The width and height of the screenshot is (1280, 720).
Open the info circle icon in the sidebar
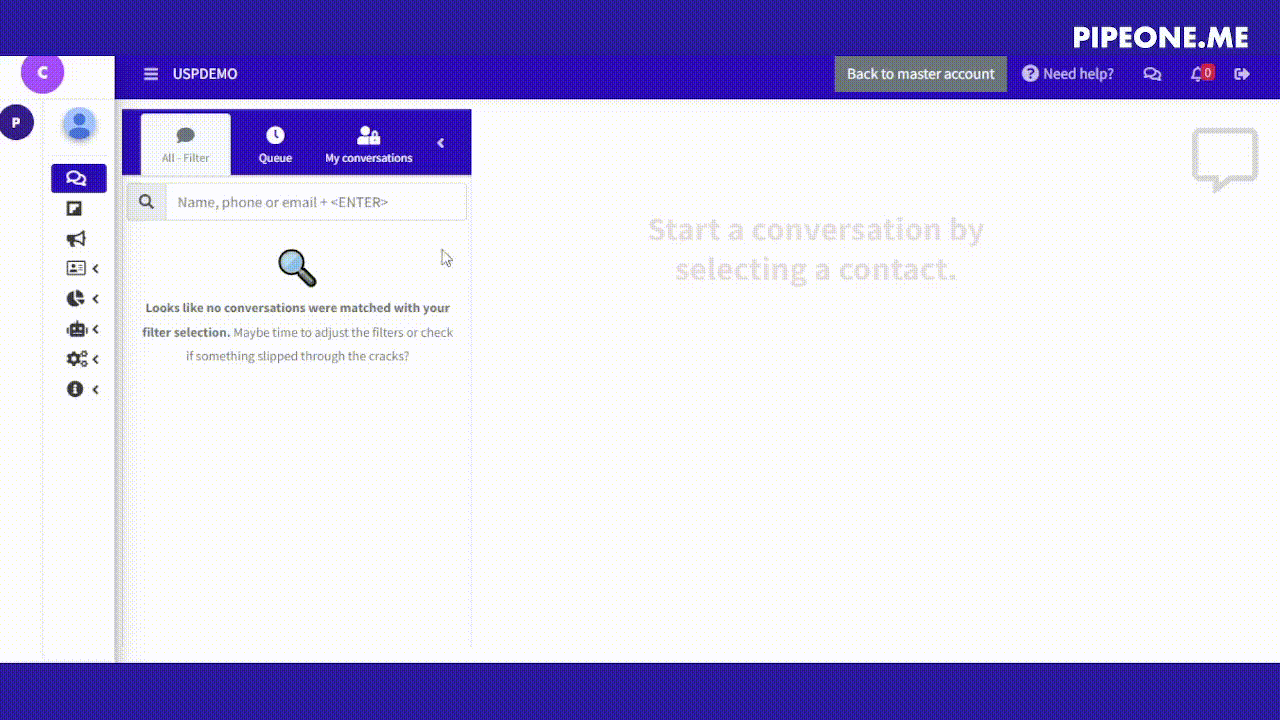(75, 389)
